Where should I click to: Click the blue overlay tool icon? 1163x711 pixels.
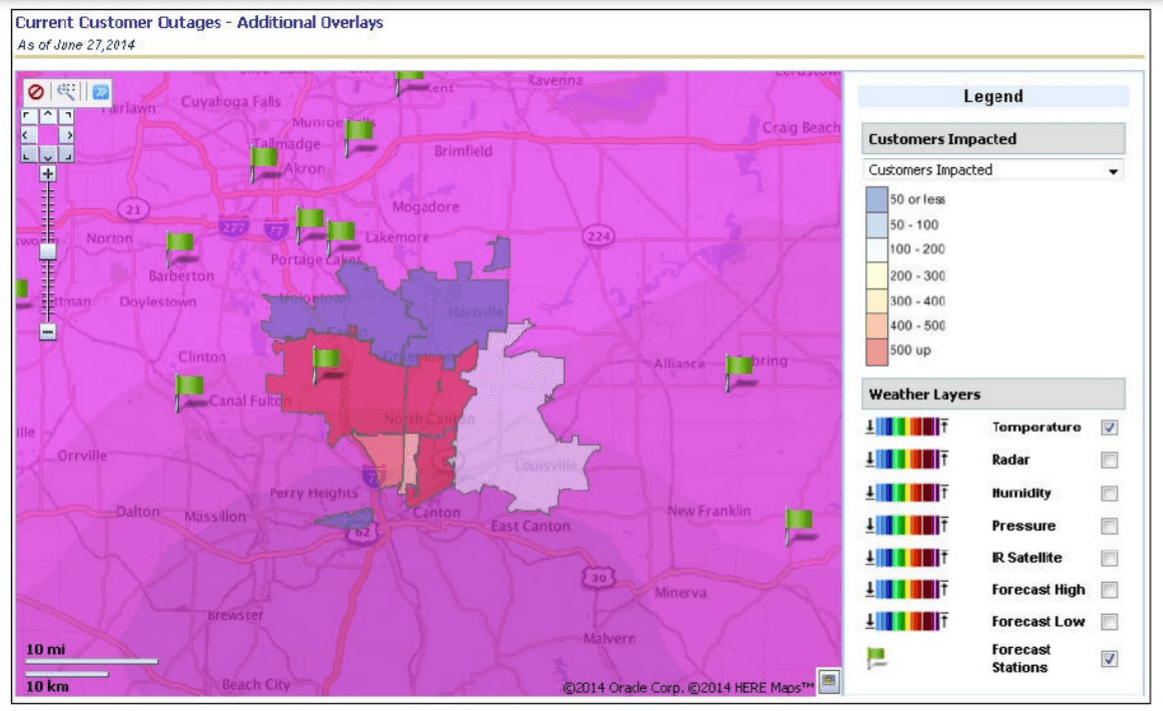click(98, 91)
